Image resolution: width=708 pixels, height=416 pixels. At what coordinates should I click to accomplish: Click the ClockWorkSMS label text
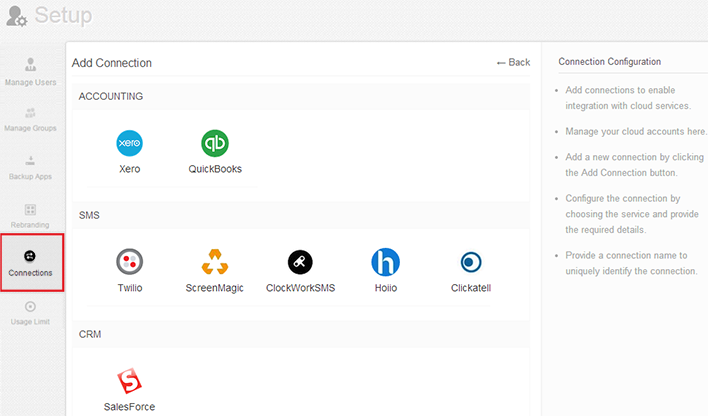(300, 288)
